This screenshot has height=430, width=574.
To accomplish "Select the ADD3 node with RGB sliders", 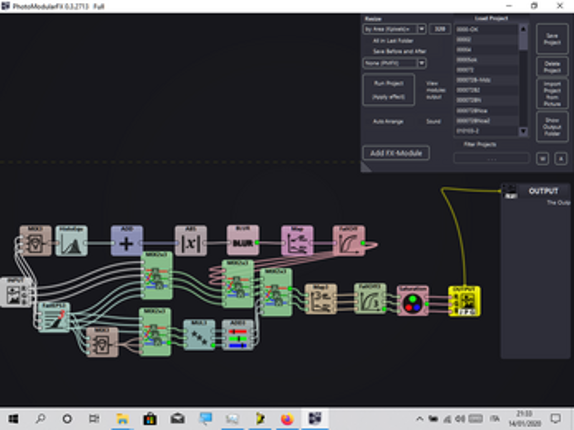I will tap(238, 335).
